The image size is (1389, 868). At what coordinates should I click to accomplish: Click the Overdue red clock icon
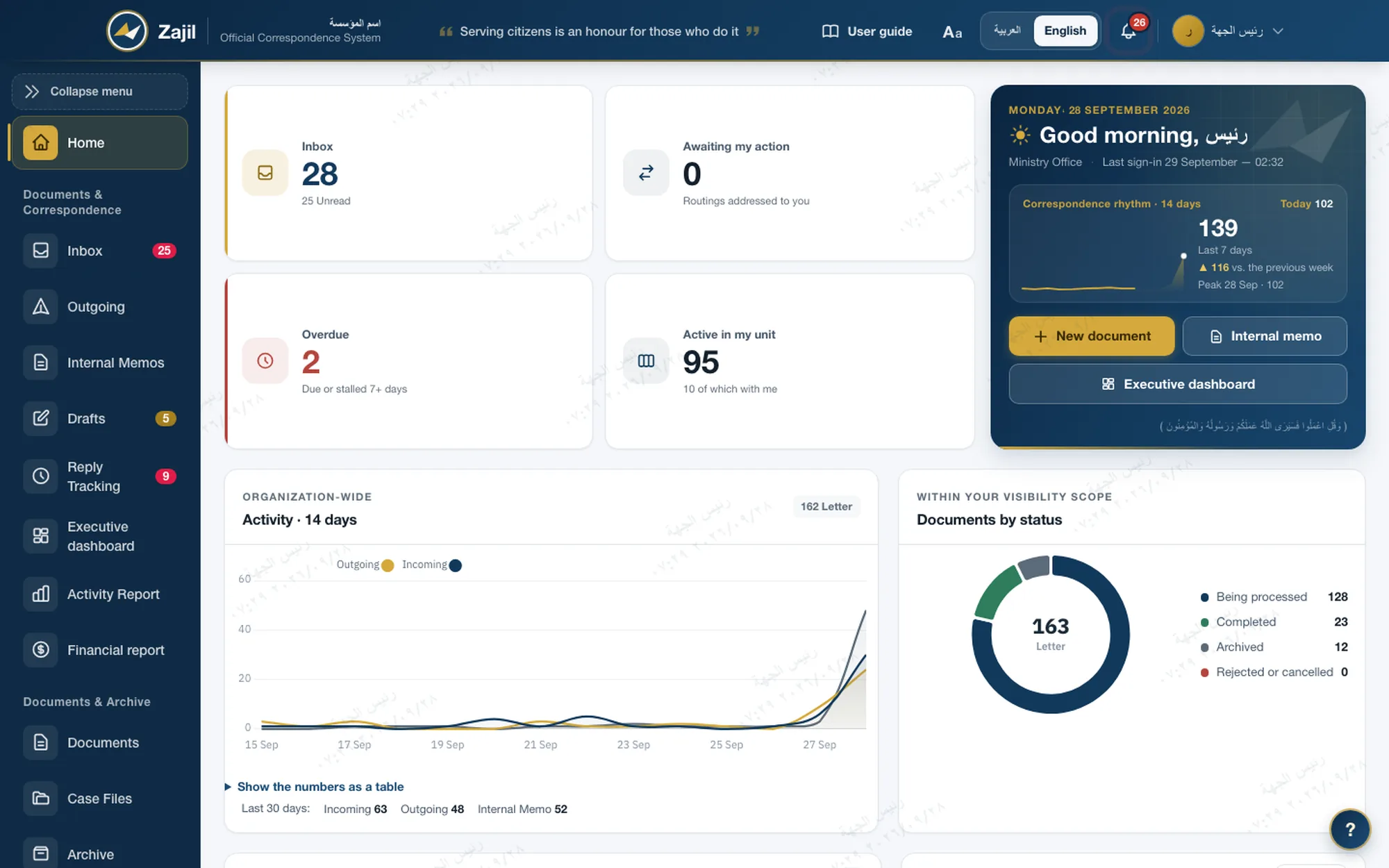click(x=265, y=360)
